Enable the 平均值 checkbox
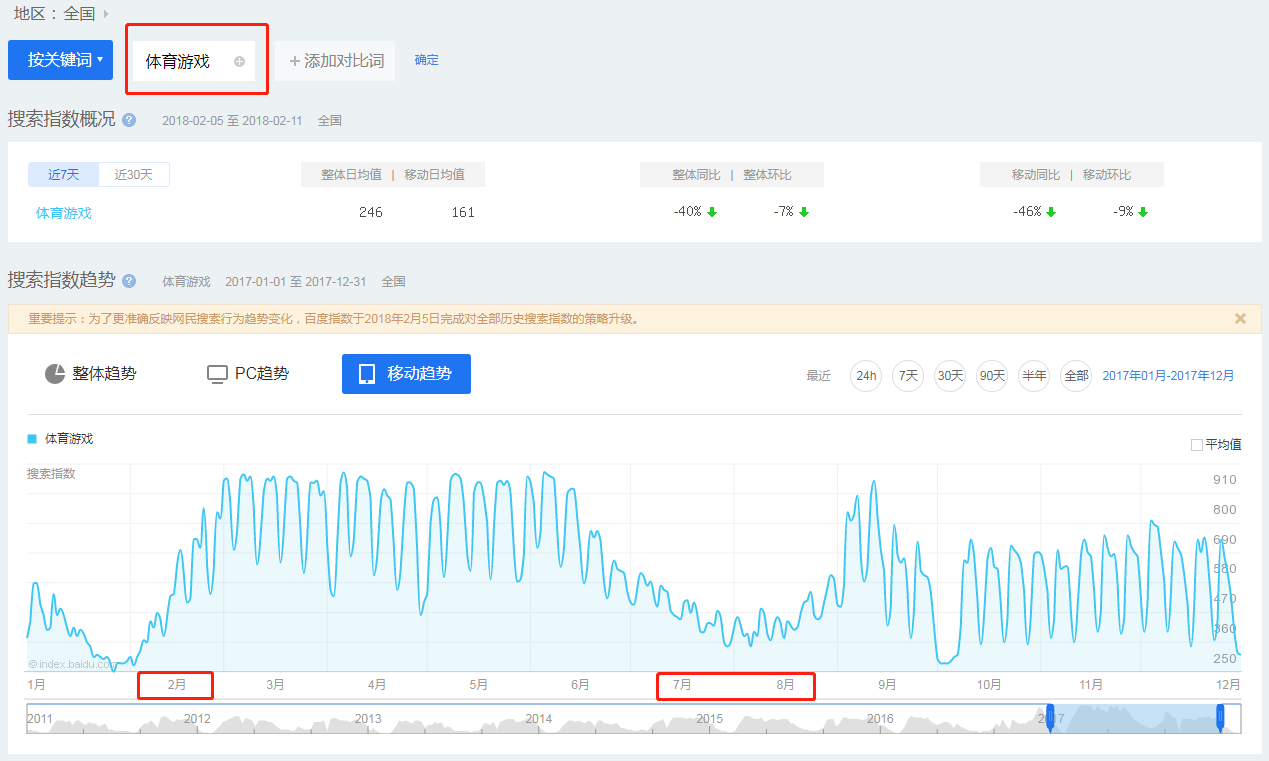Screen dimensions: 1269x761 (x=1197, y=445)
